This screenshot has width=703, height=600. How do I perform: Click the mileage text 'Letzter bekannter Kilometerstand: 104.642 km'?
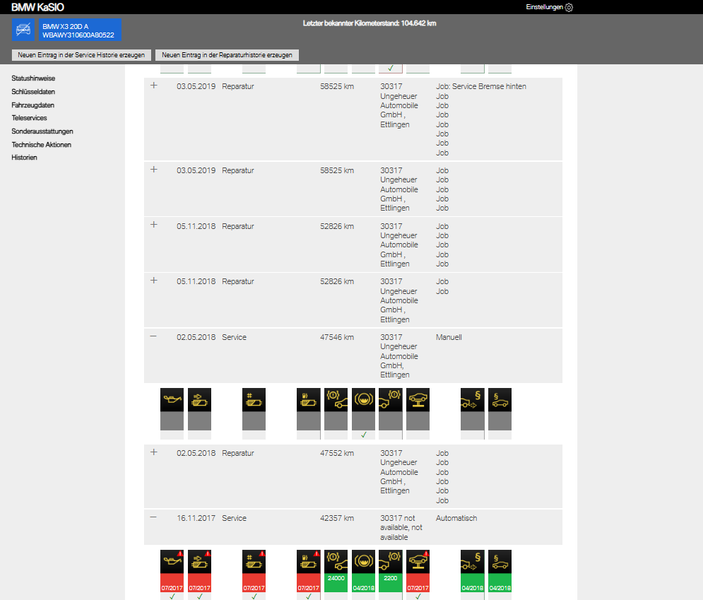(x=369, y=23)
